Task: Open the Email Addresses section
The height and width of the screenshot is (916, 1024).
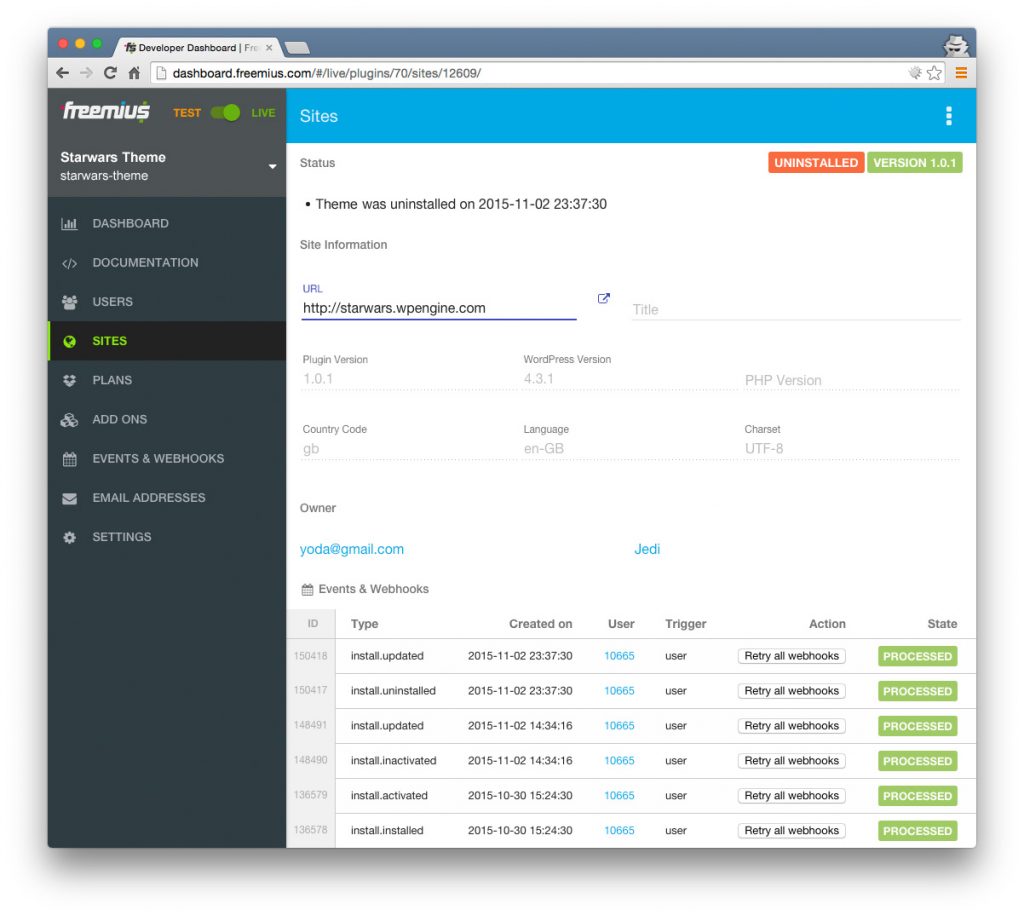Action: pyautogui.click(x=167, y=497)
